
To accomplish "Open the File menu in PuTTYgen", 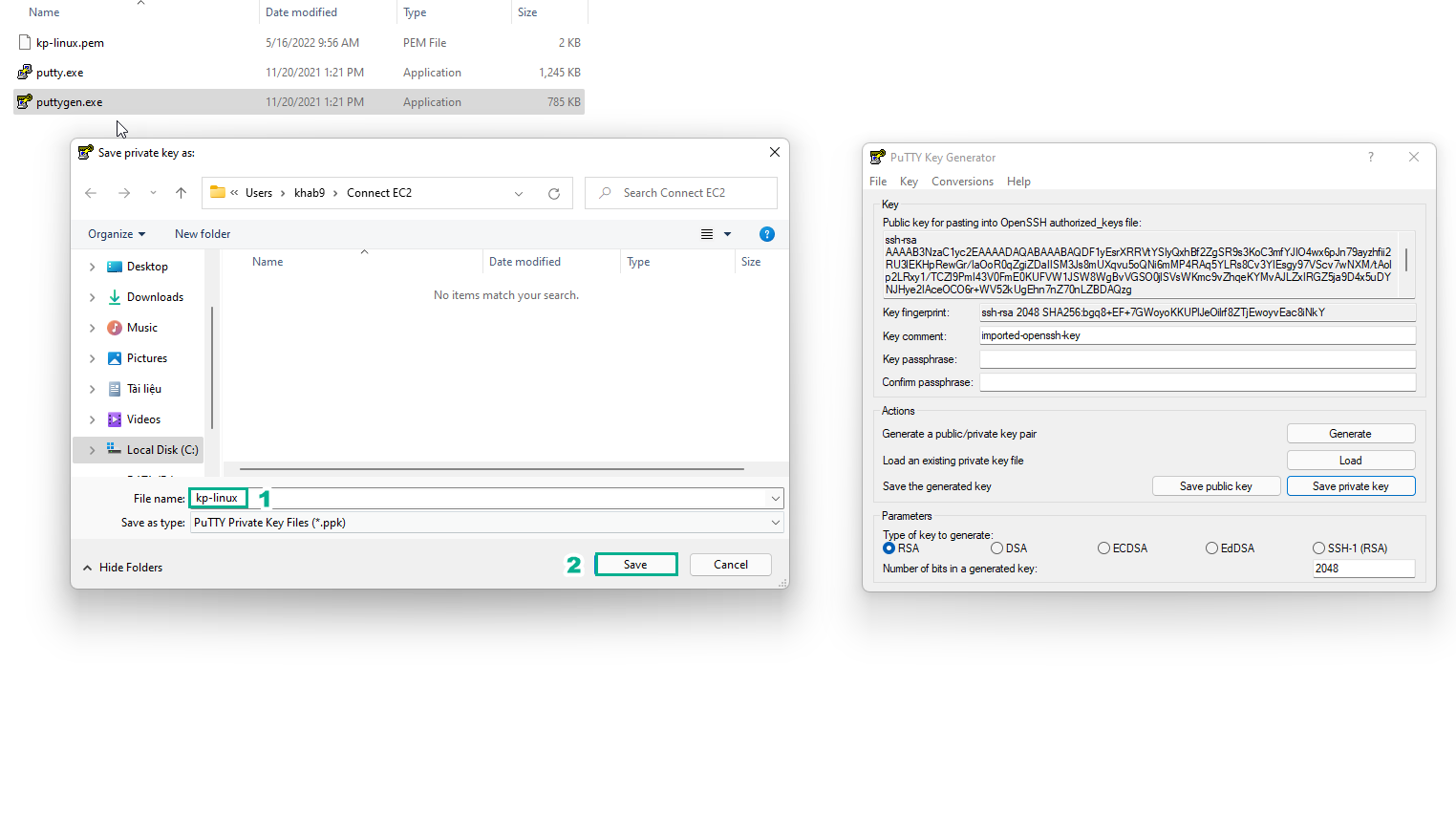I will pos(878,182).
